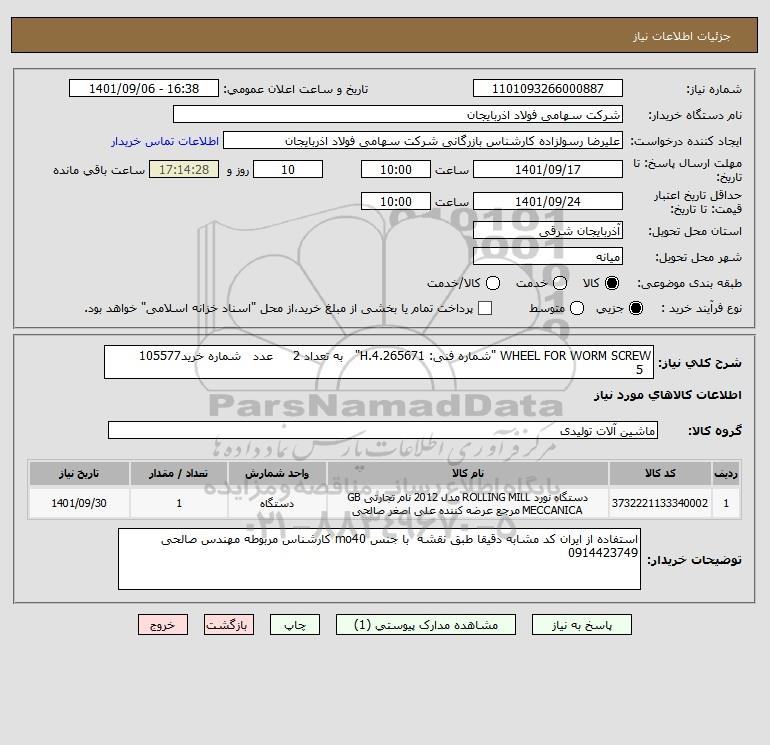Image resolution: width=770 pixels, height=745 pixels.
Task: Click the شماره نیاز field 1101093266000887
Action: coord(548,88)
